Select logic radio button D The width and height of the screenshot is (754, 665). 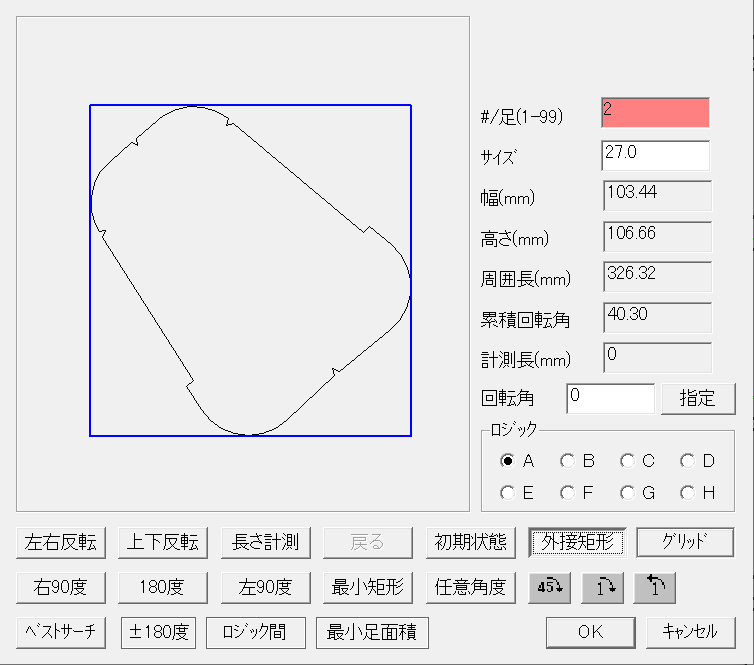[x=687, y=461]
